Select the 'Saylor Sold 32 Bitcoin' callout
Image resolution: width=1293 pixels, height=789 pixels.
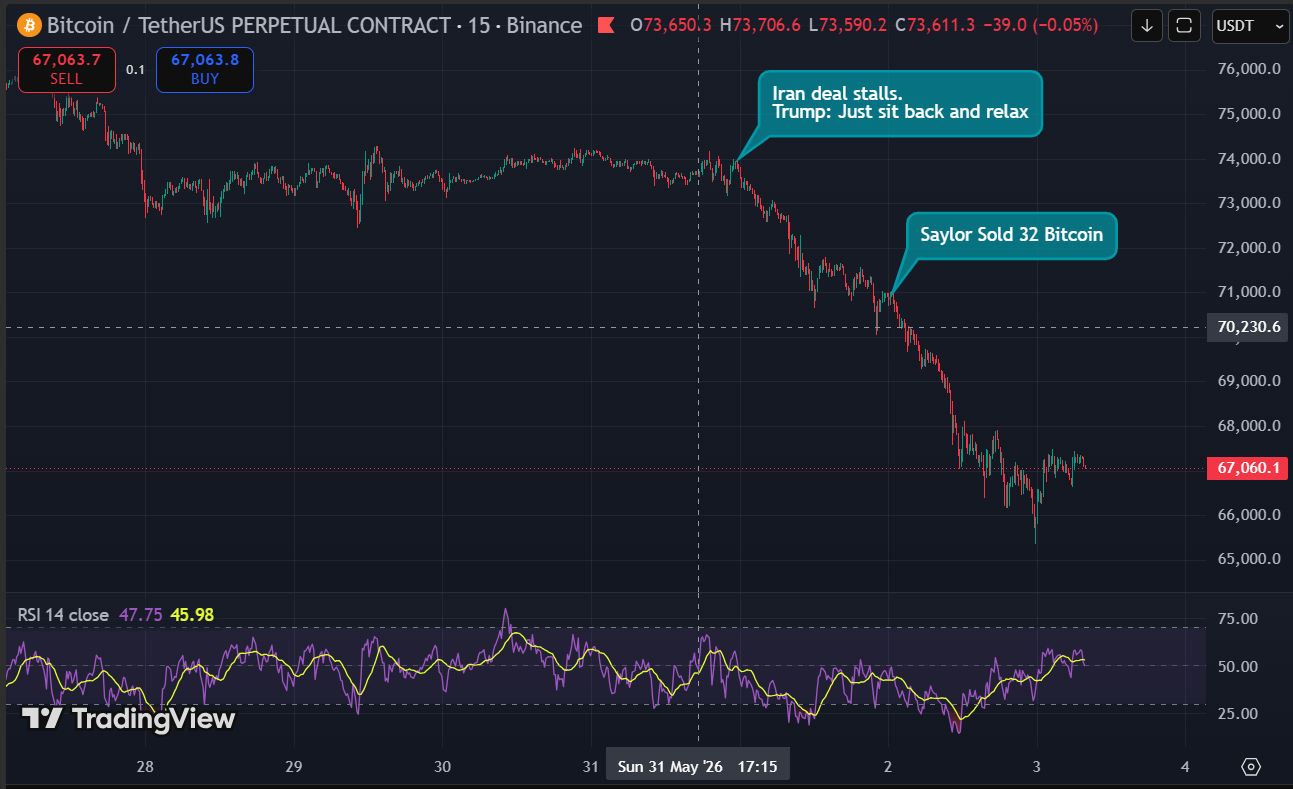tap(1011, 235)
